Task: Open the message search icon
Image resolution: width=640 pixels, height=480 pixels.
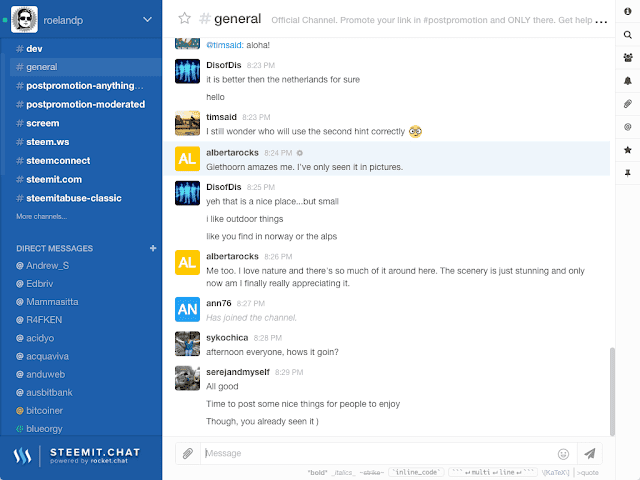Action: click(628, 35)
